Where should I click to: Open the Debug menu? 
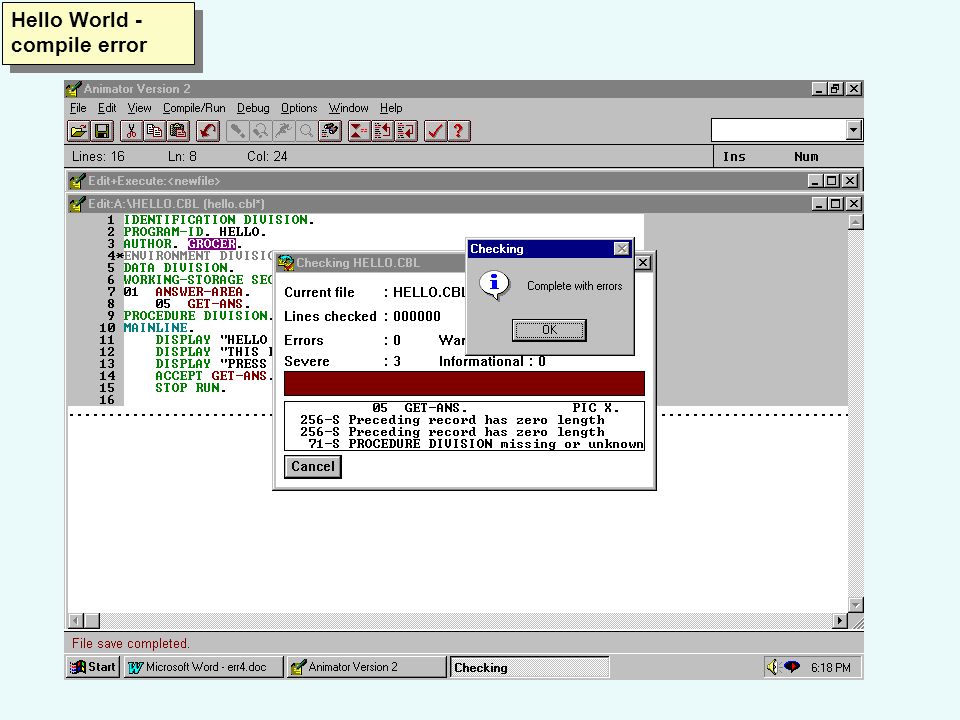coord(253,108)
